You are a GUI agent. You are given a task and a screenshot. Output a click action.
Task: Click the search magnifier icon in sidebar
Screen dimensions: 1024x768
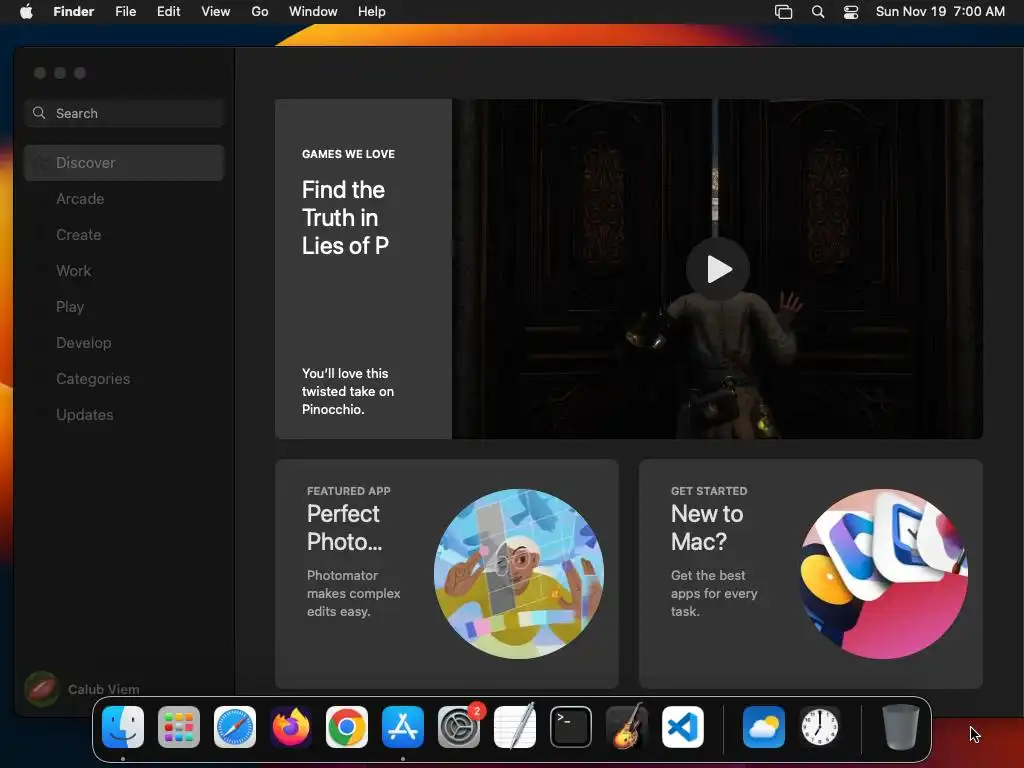coord(39,113)
